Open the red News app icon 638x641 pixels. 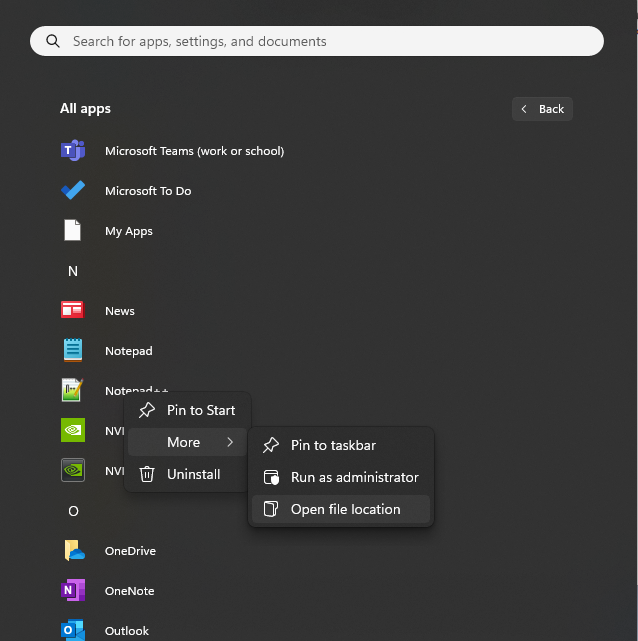tap(72, 310)
